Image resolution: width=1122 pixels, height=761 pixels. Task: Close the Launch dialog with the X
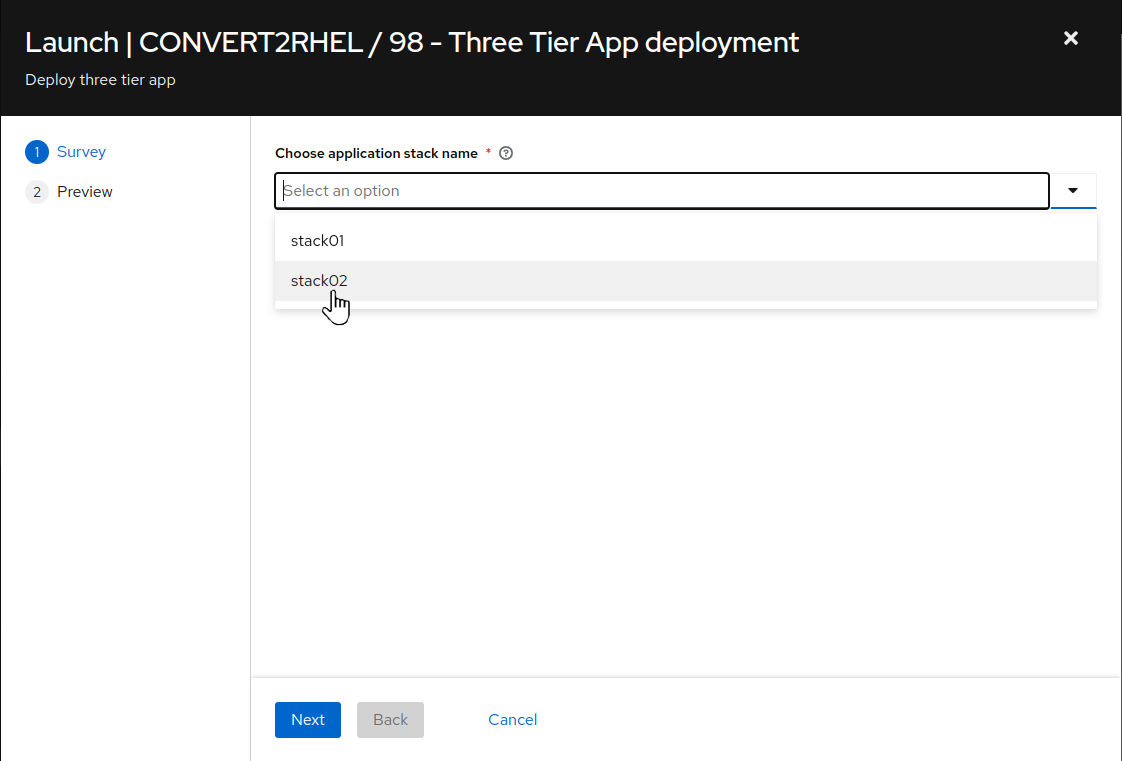click(x=1070, y=39)
